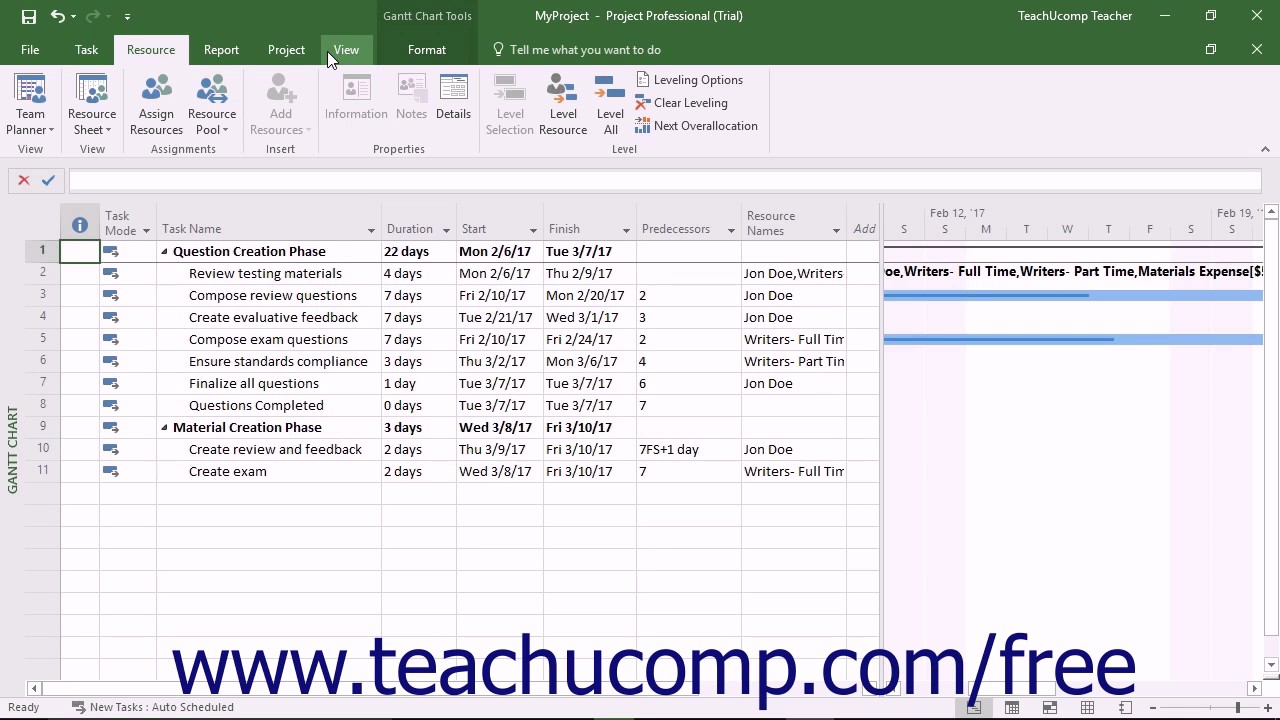Open the Resource Sheet view
Image resolution: width=1280 pixels, height=720 pixels.
[92, 104]
